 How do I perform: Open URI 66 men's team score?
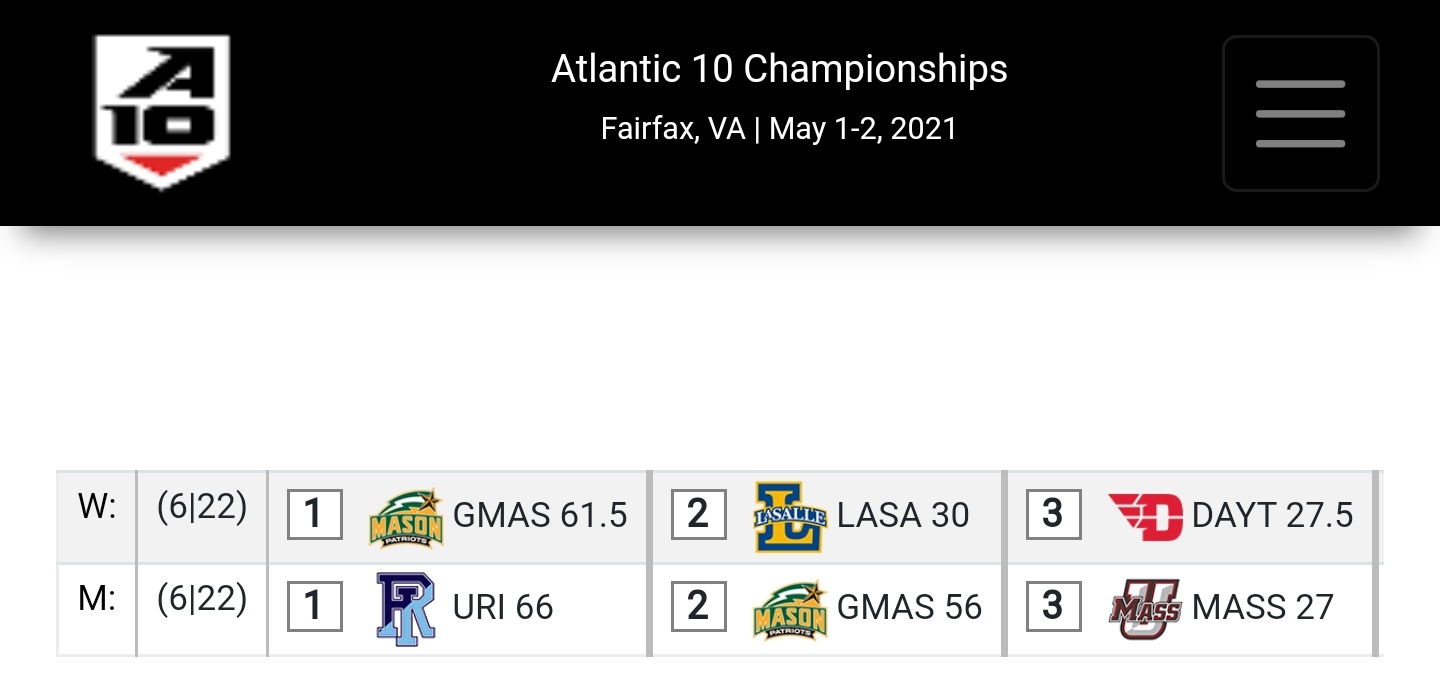(503, 608)
